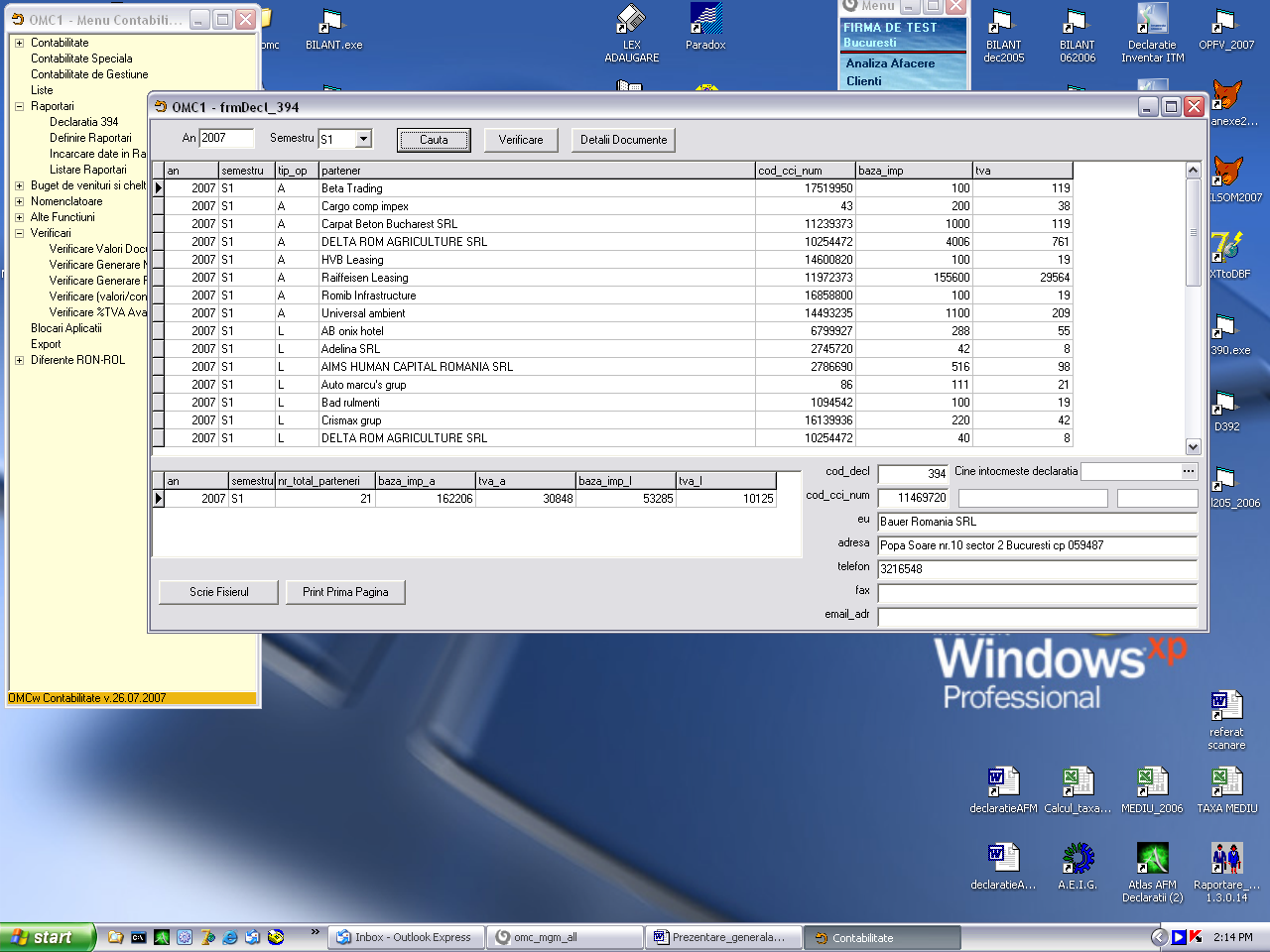Open the D392 desktop shortcut
The image size is (1270, 952).
[1227, 412]
